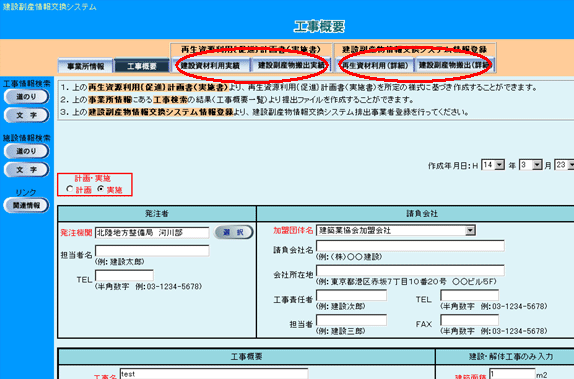
Task: Click 文字 button under 施設情報検索
Action: (26, 170)
